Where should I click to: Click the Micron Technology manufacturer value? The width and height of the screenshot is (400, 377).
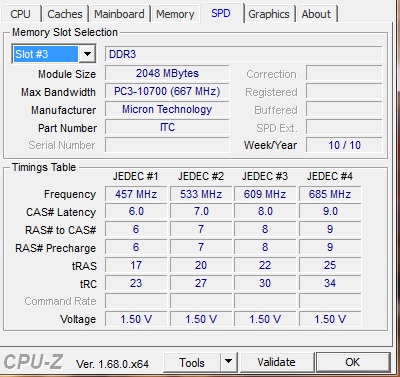click(x=167, y=109)
